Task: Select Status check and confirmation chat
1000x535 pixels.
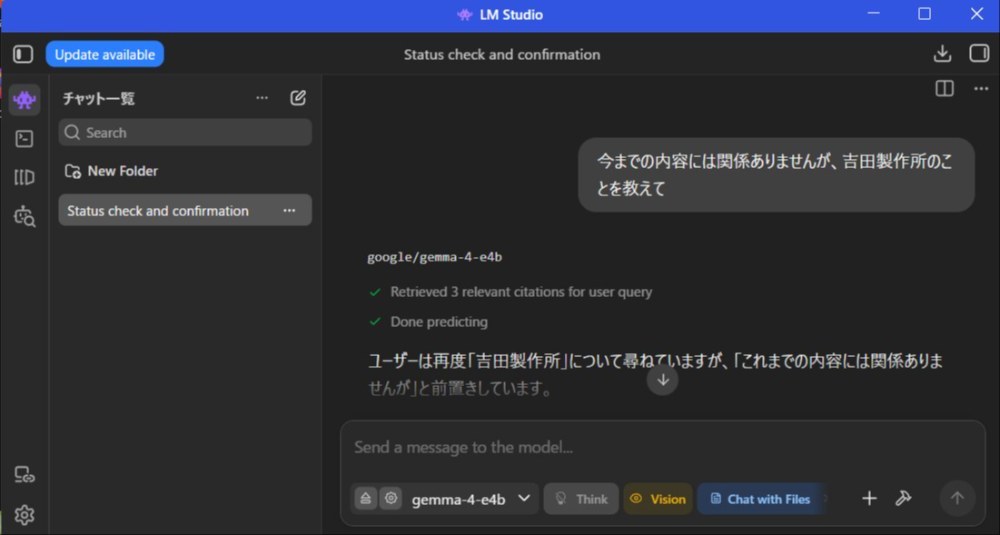Action: [x=185, y=210]
